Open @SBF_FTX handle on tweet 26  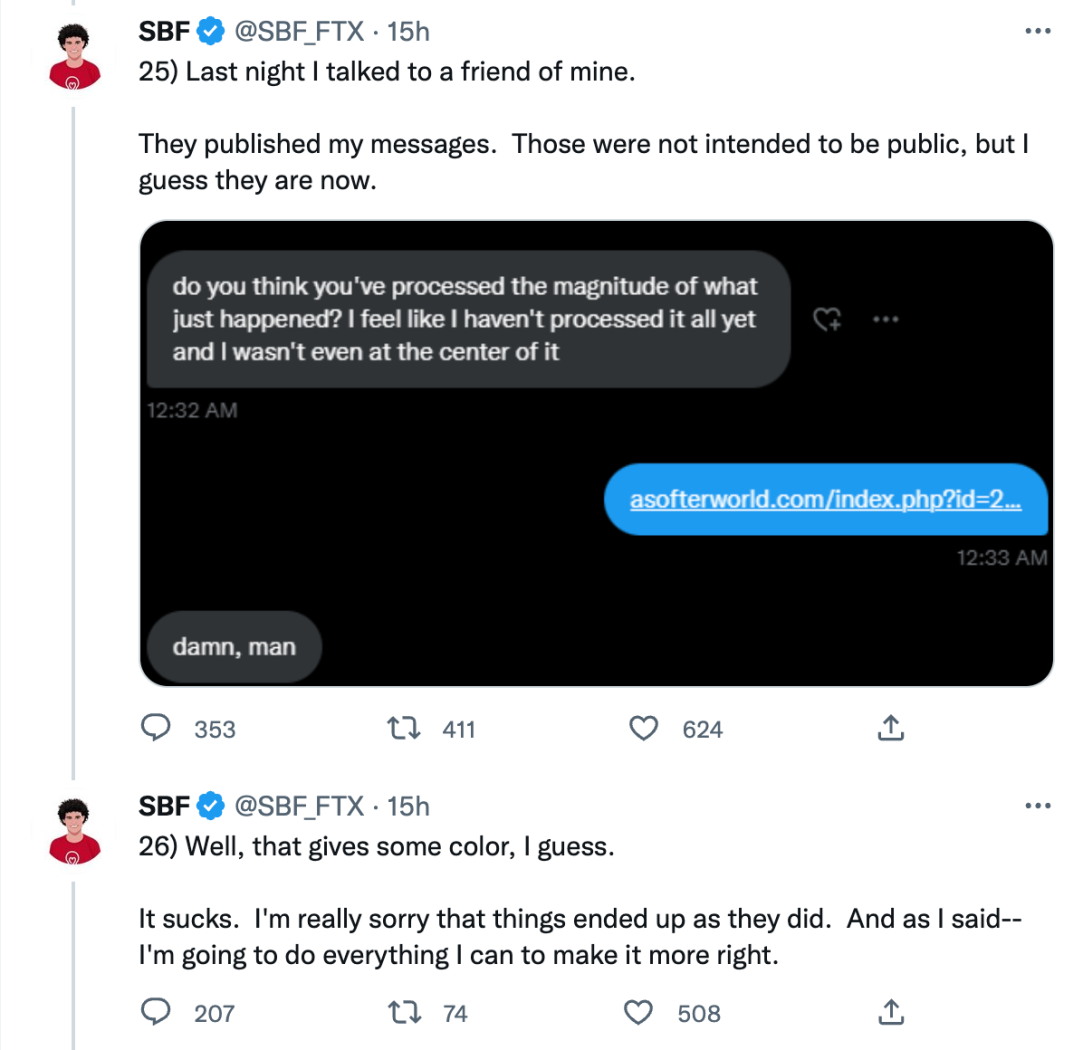tap(298, 805)
